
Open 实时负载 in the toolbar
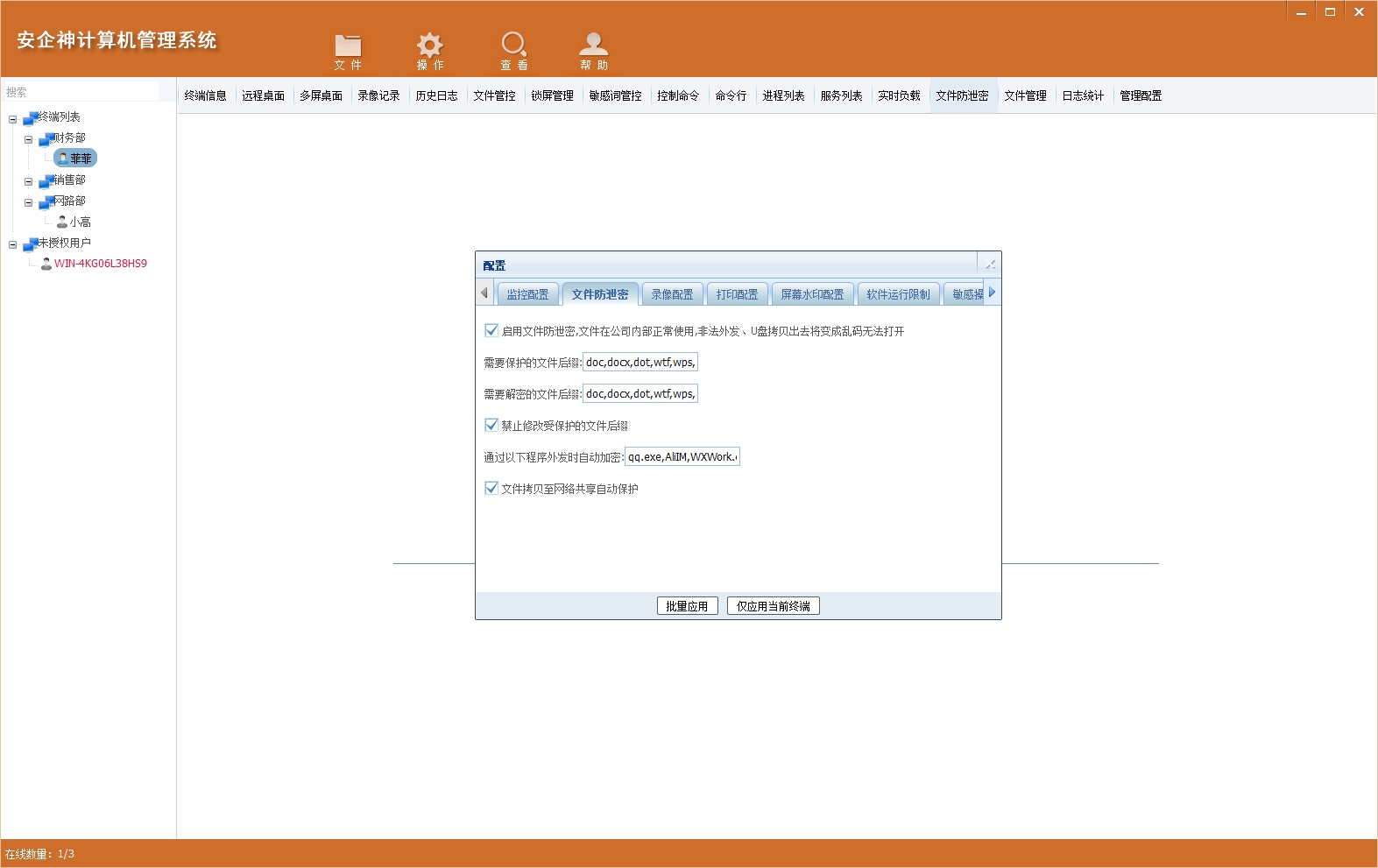900,95
